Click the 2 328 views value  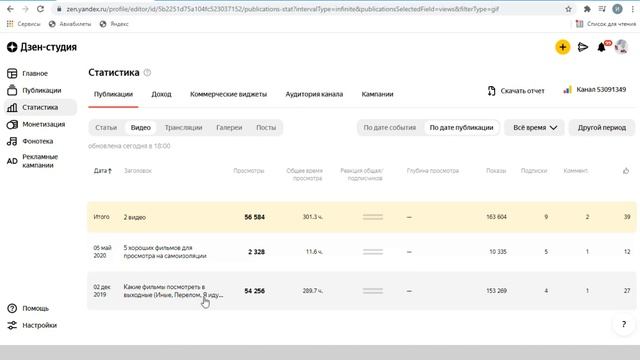256,252
